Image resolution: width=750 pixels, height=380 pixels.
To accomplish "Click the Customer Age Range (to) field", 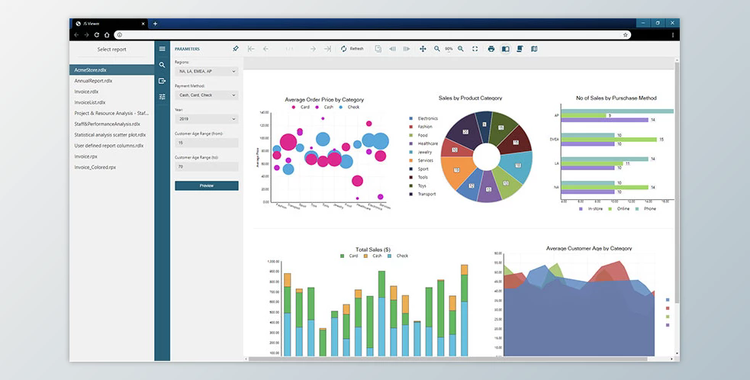I will coord(207,167).
